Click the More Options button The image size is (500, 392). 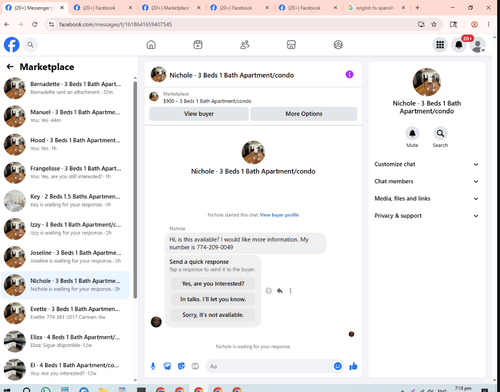pyautogui.click(x=304, y=114)
